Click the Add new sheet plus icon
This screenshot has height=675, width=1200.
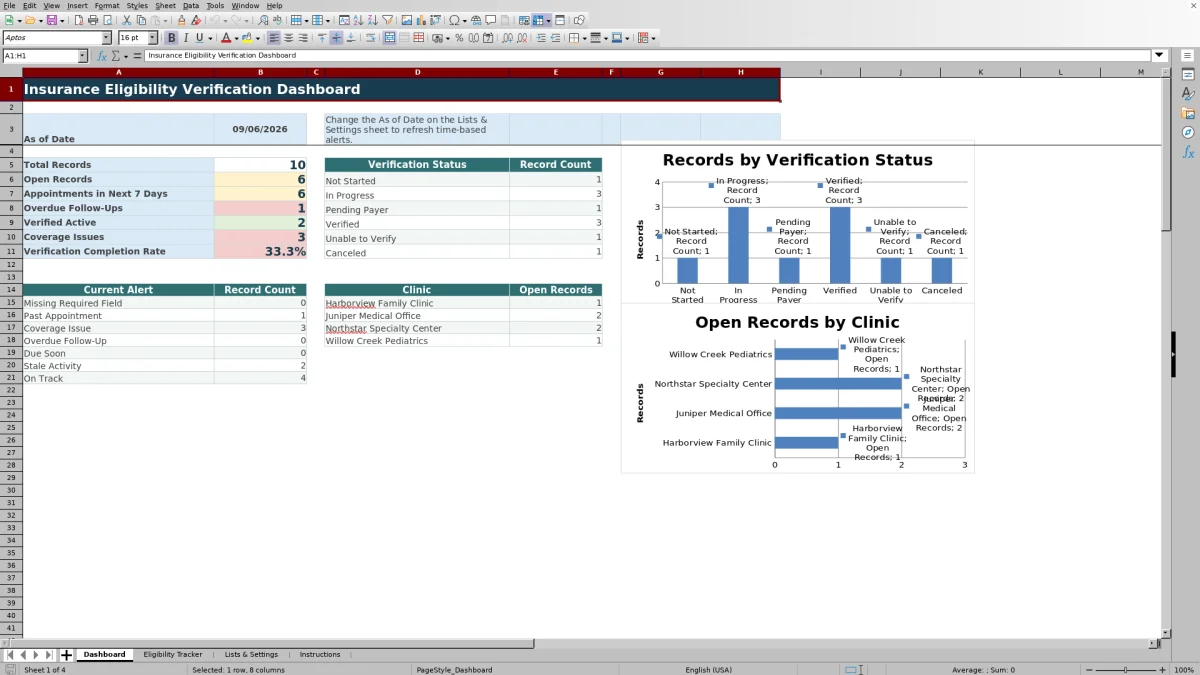click(x=67, y=655)
